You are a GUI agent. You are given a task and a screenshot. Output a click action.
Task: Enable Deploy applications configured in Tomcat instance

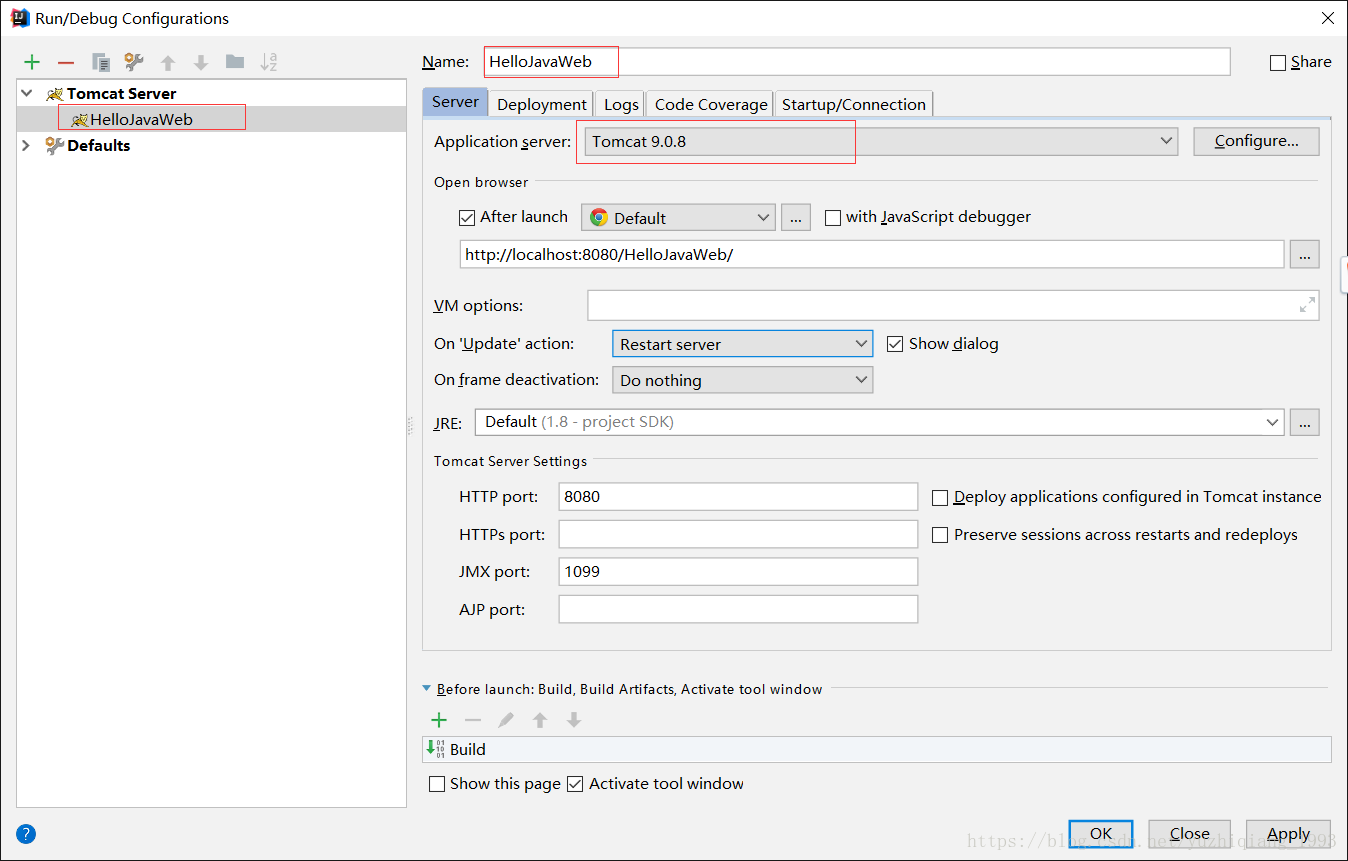[940, 497]
